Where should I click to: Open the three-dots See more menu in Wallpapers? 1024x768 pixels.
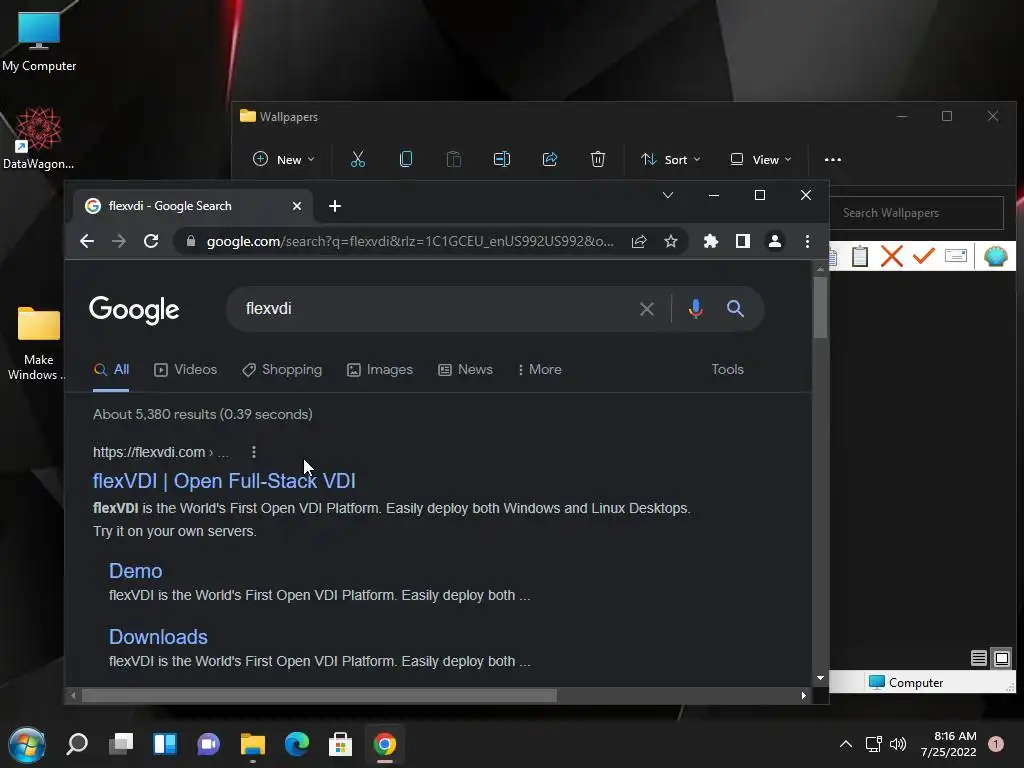coord(833,159)
